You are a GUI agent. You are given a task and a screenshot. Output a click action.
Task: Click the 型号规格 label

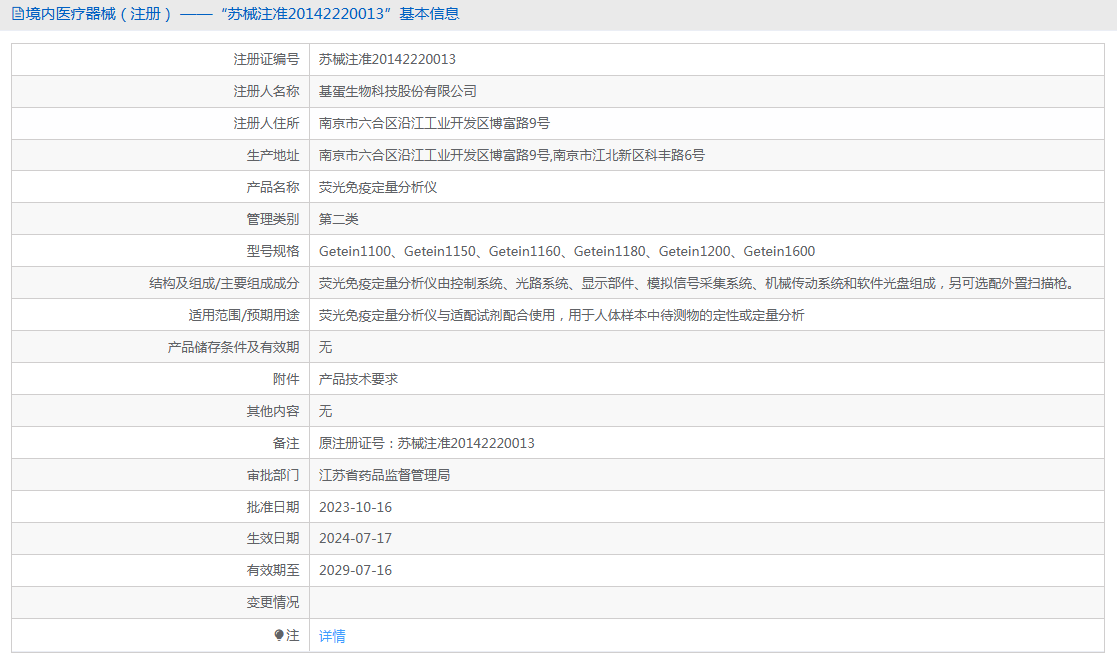point(273,251)
